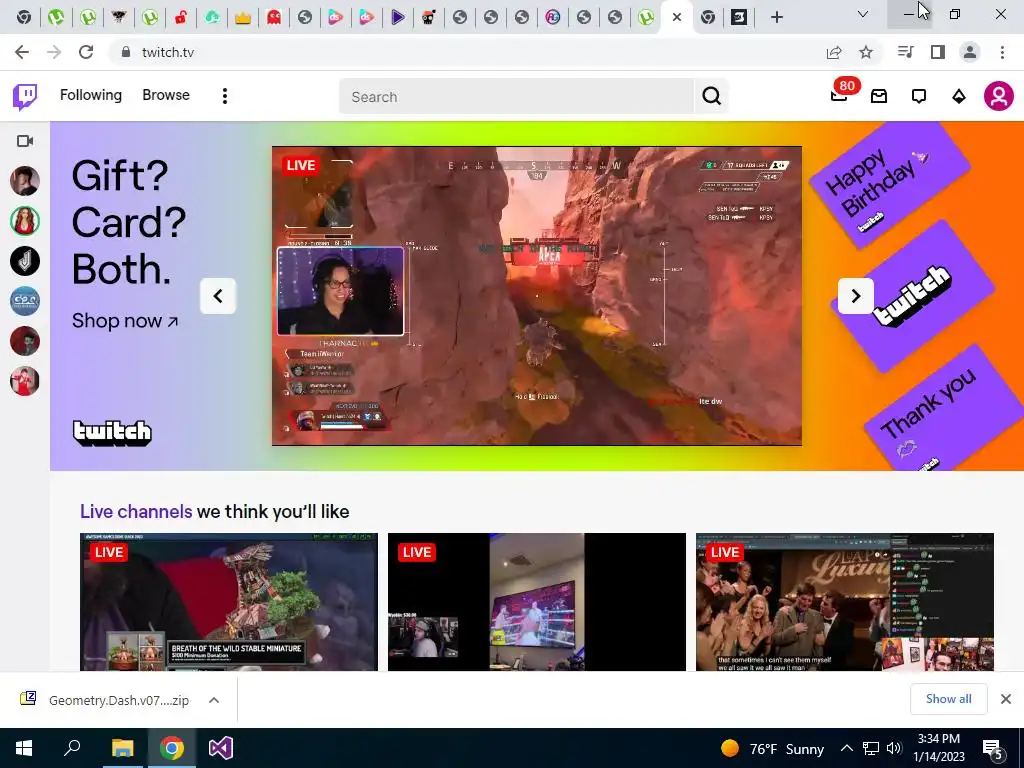Share this page via the share icon
This screenshot has height=768, width=1024.
834,52
